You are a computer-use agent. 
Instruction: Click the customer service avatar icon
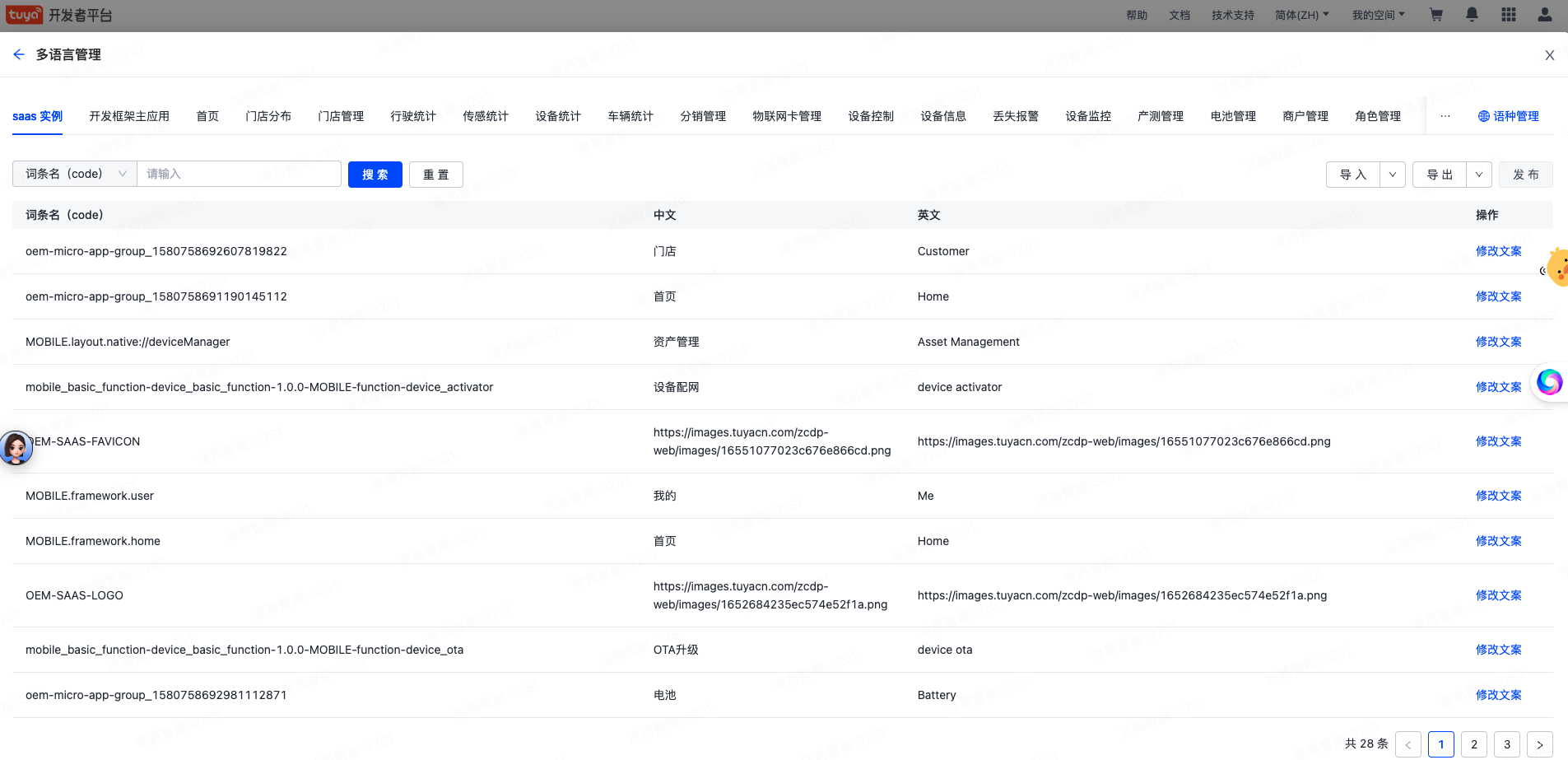pyautogui.click(x=16, y=448)
